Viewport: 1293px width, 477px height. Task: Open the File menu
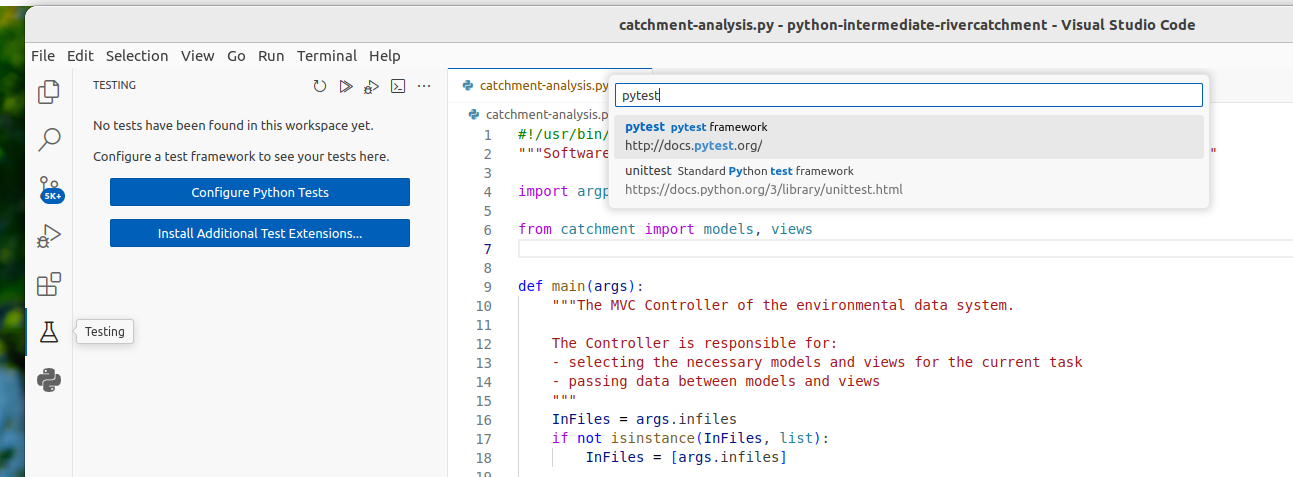(43, 56)
